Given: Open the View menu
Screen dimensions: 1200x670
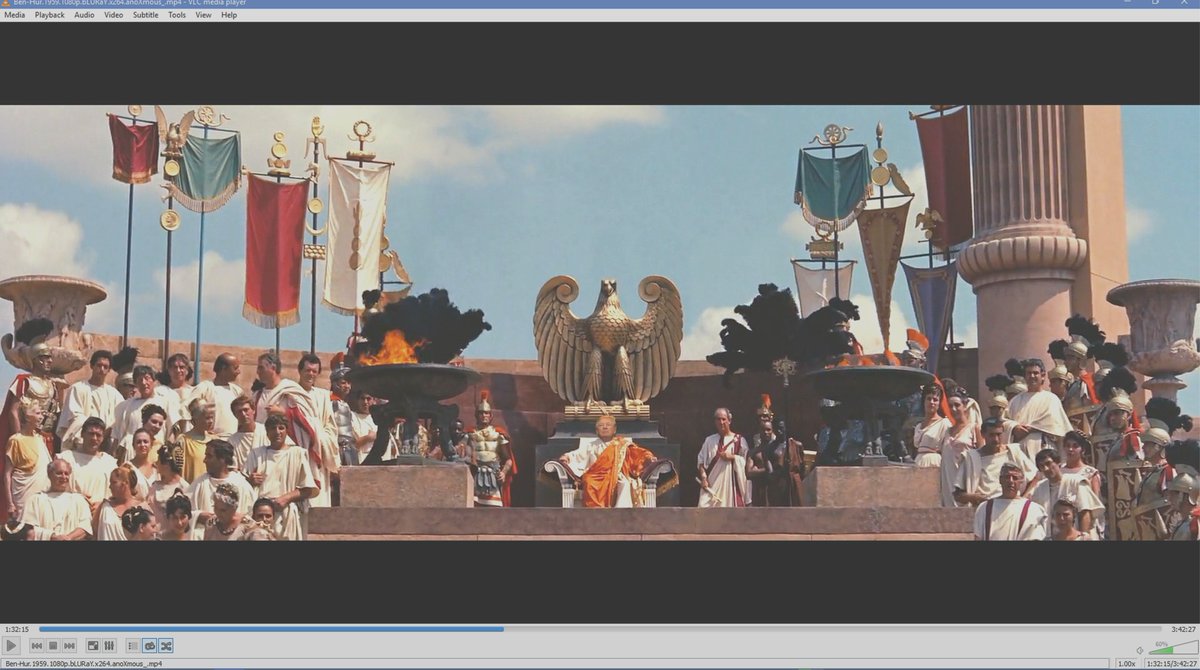Looking at the screenshot, I should [x=203, y=15].
